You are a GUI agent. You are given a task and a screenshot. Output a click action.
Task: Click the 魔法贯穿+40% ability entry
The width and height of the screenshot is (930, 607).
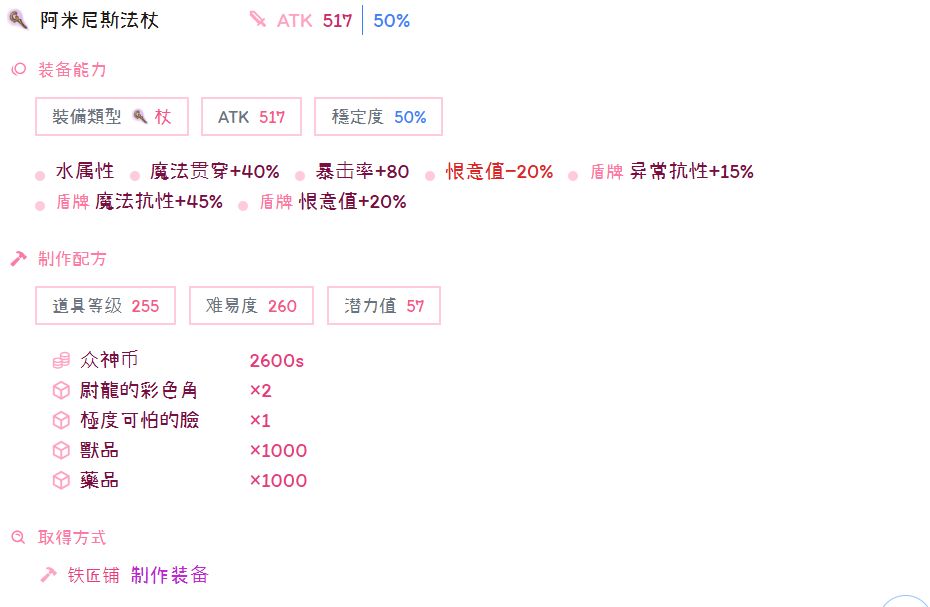214,172
